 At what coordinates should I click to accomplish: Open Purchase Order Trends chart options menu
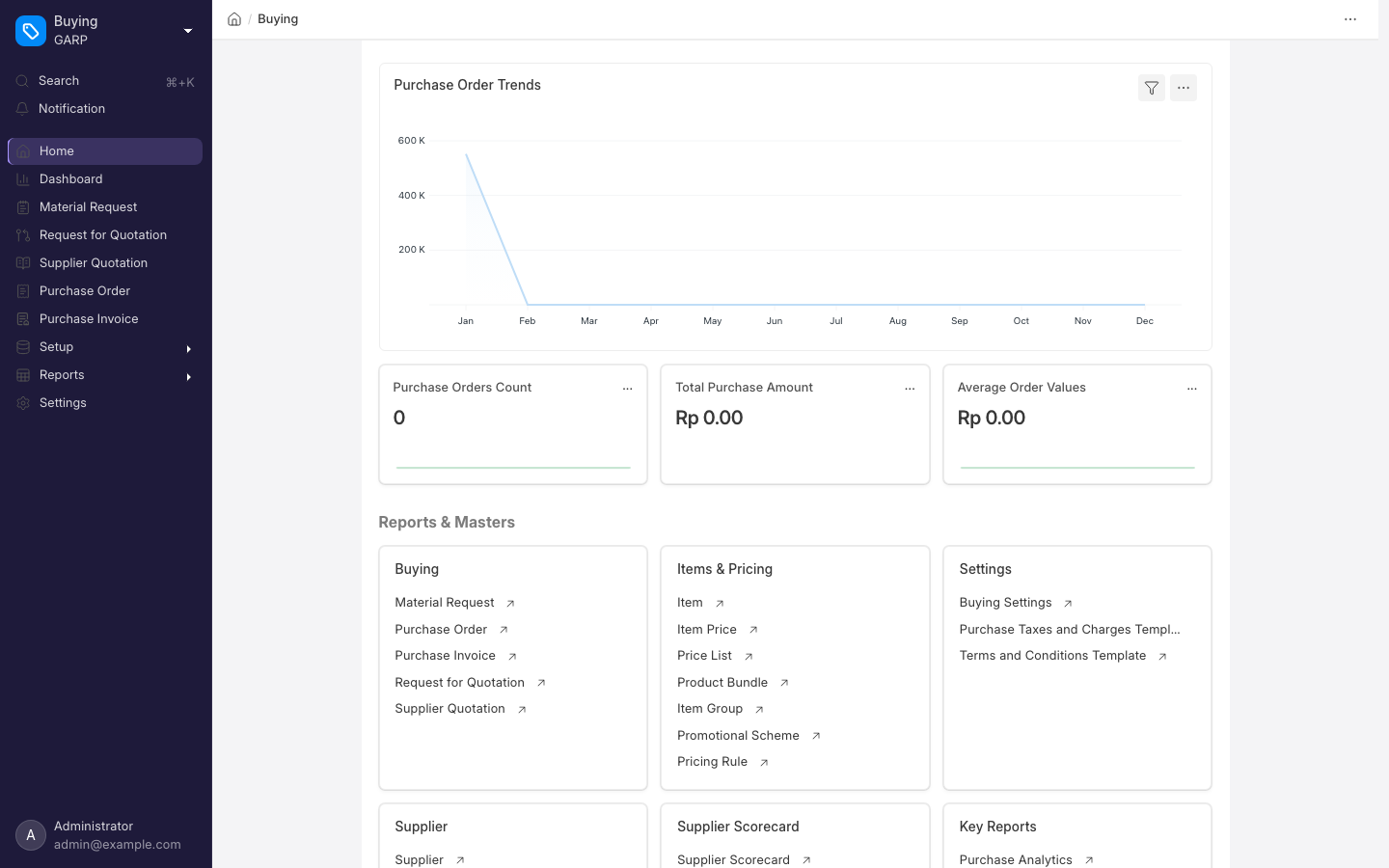(x=1184, y=88)
